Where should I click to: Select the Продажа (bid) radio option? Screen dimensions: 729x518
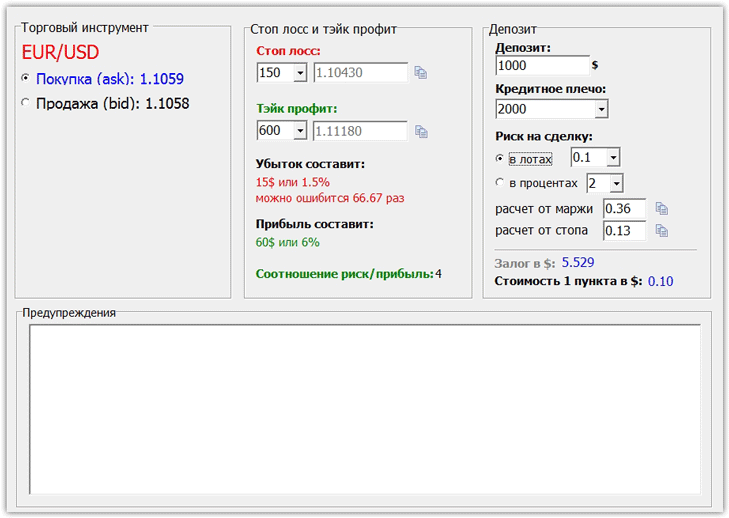click(x=26, y=102)
